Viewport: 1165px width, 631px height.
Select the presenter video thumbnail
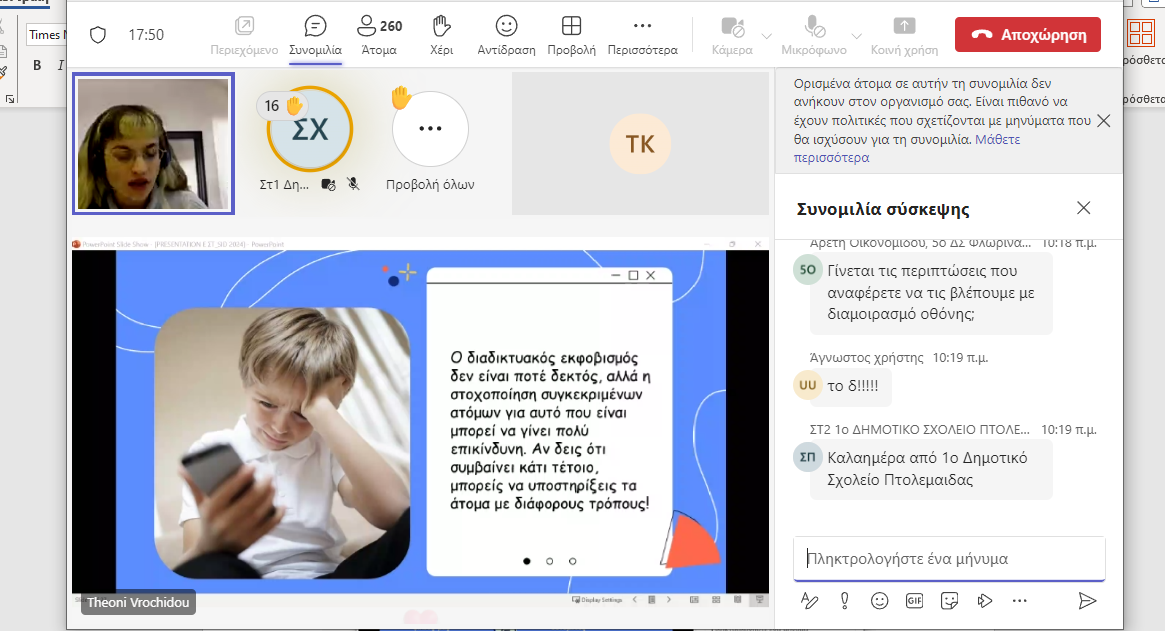(153, 143)
